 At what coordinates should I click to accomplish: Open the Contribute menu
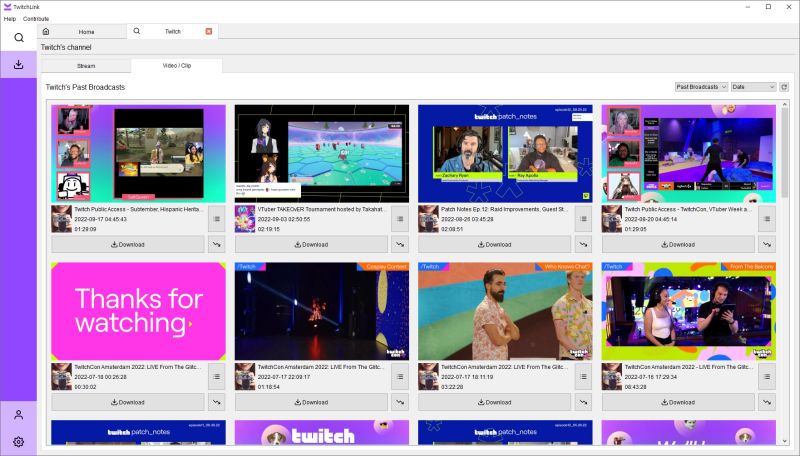click(x=36, y=19)
